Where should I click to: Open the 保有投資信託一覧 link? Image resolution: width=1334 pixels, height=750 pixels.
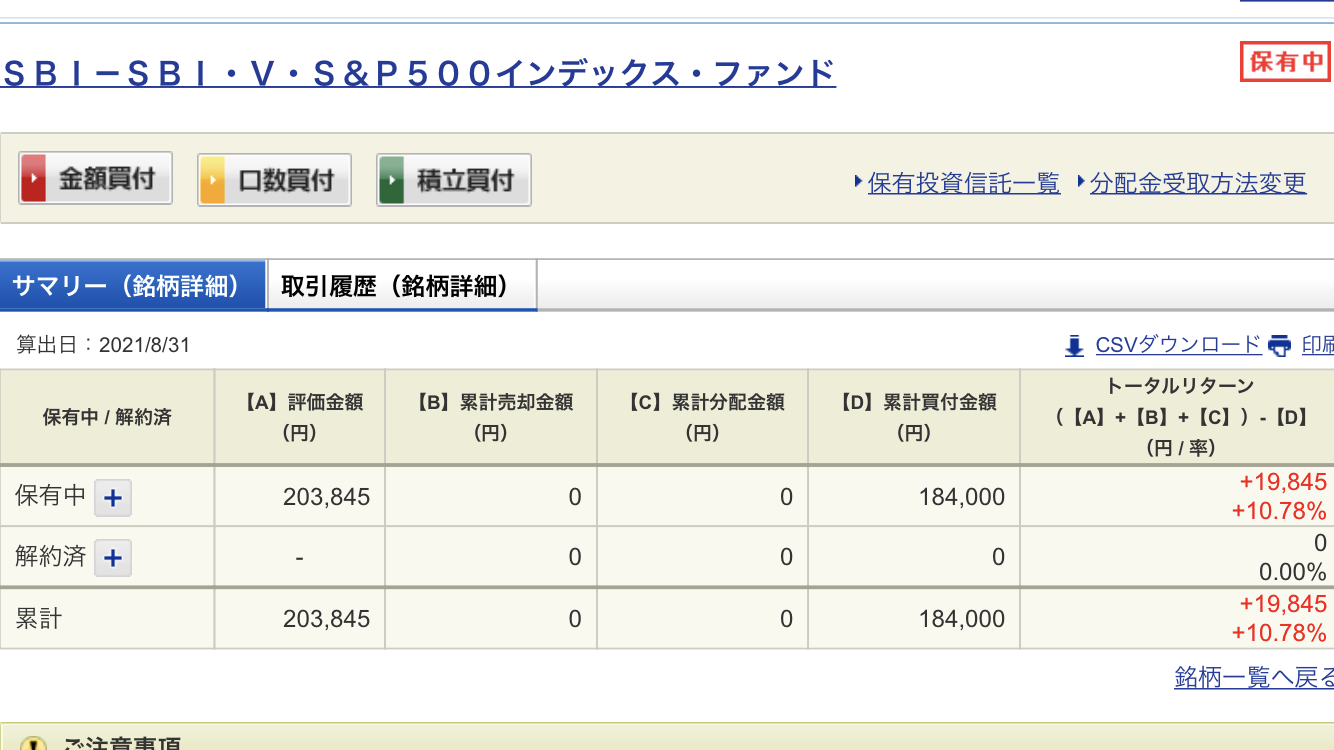pyautogui.click(x=964, y=183)
